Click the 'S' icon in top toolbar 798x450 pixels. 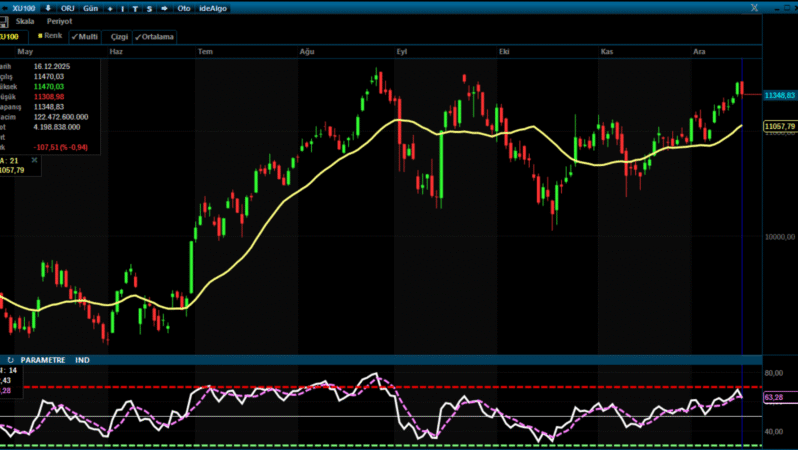coord(149,7)
